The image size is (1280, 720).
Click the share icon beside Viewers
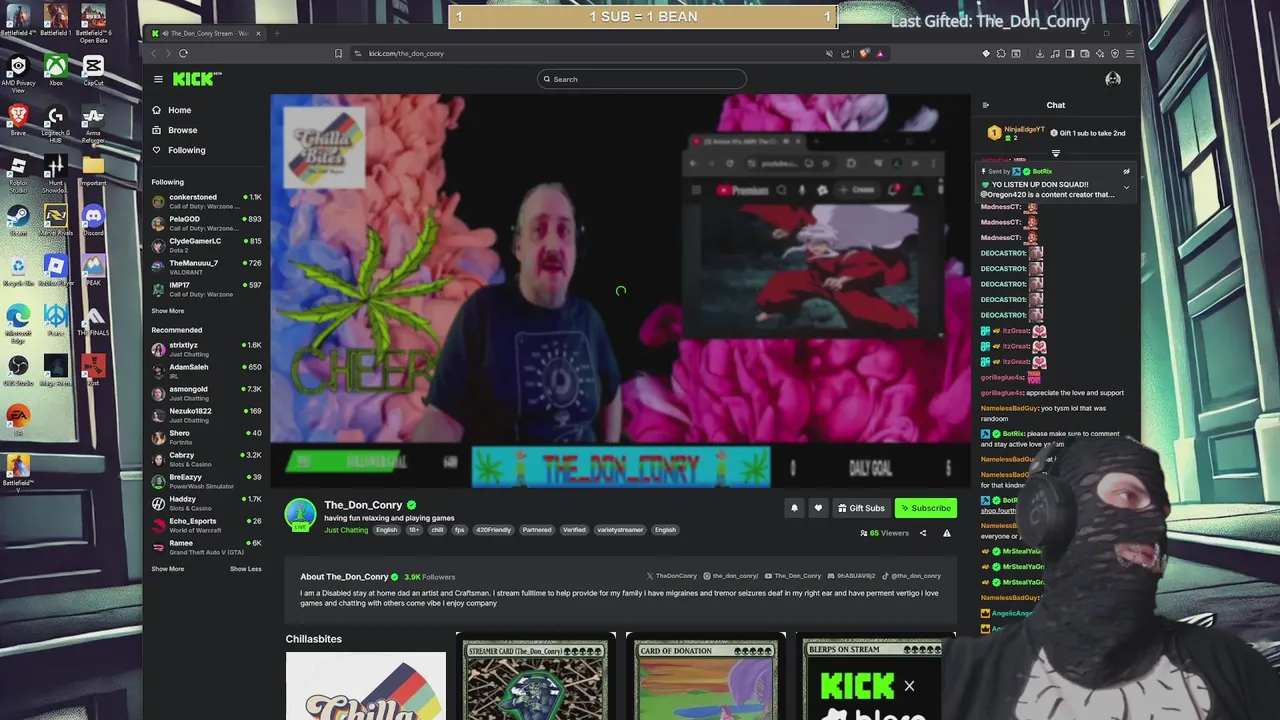coord(923,533)
